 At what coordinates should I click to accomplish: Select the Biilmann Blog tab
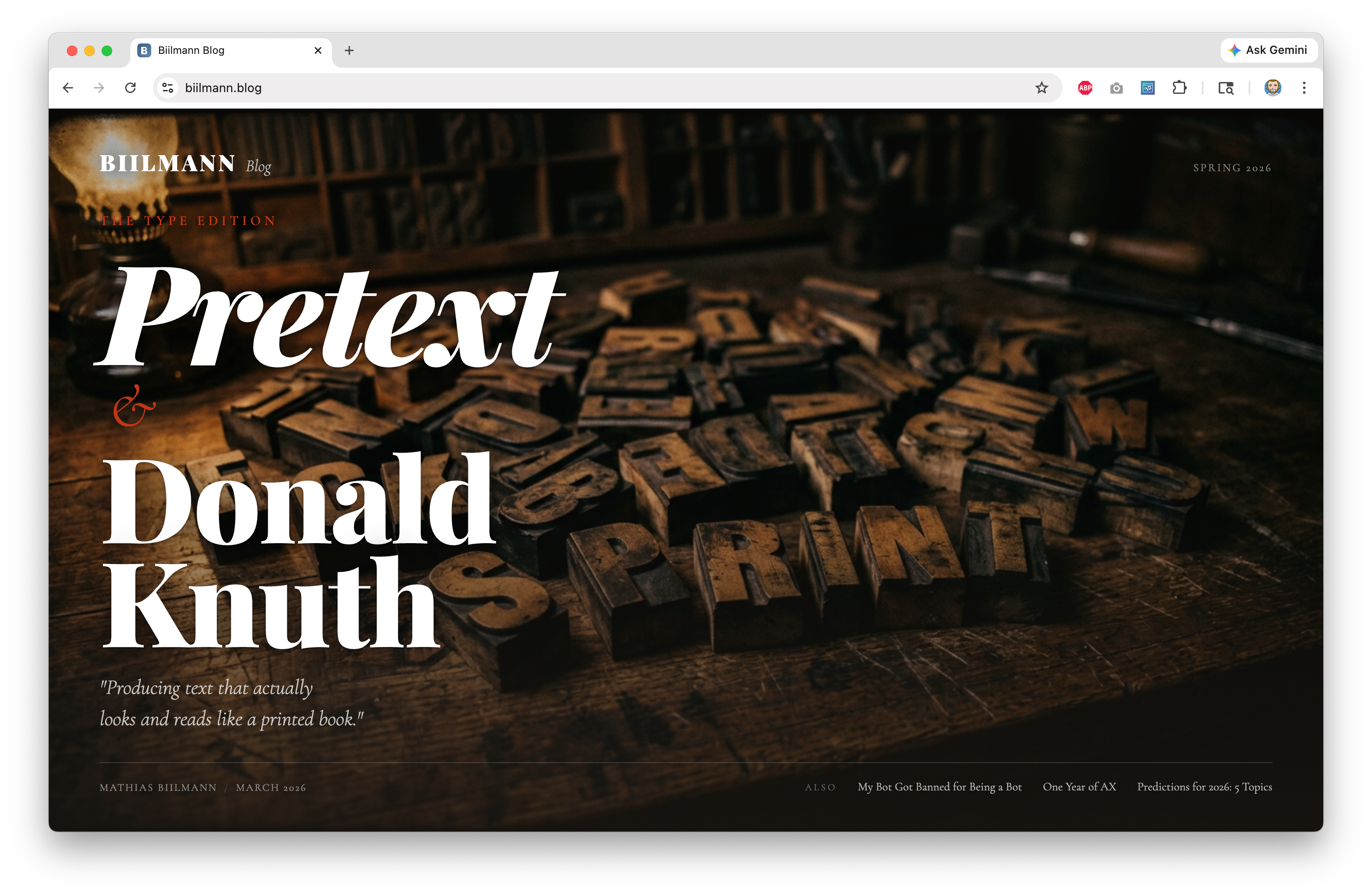click(x=225, y=50)
